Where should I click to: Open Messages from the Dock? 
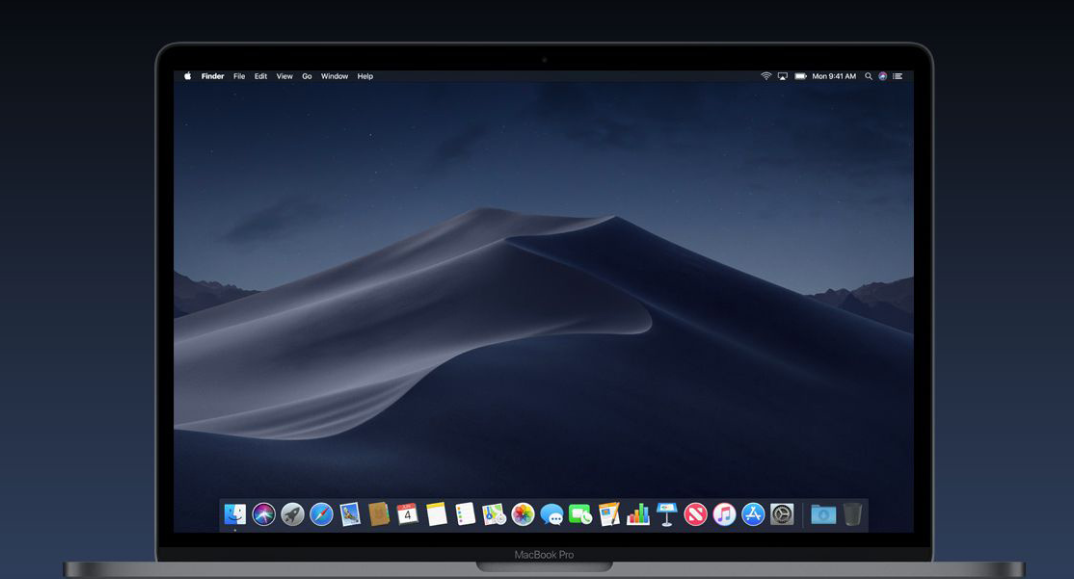(551, 514)
